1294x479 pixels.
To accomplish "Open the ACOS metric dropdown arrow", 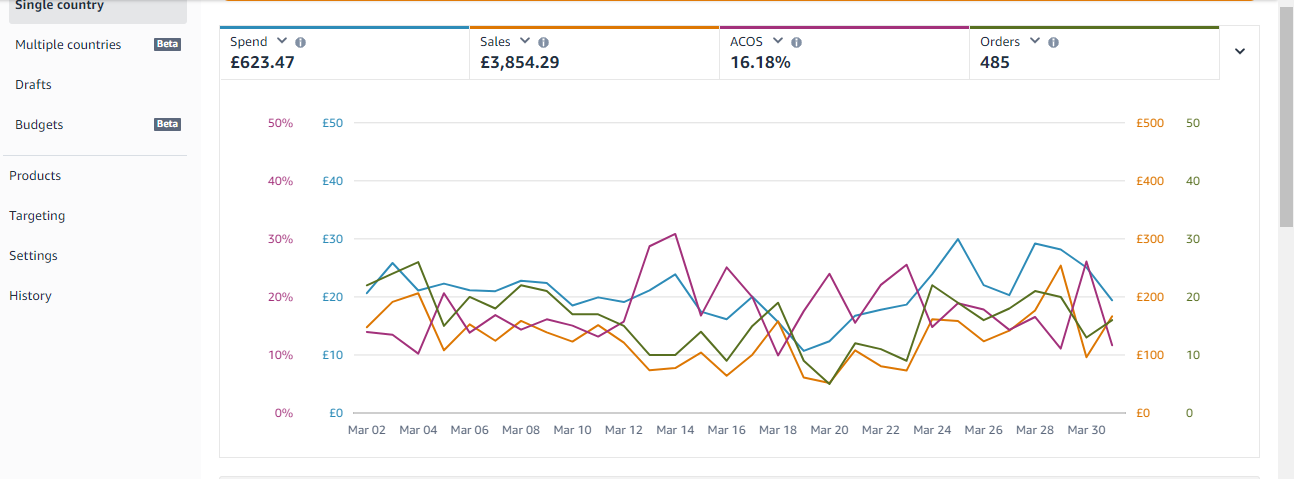I will (x=776, y=42).
